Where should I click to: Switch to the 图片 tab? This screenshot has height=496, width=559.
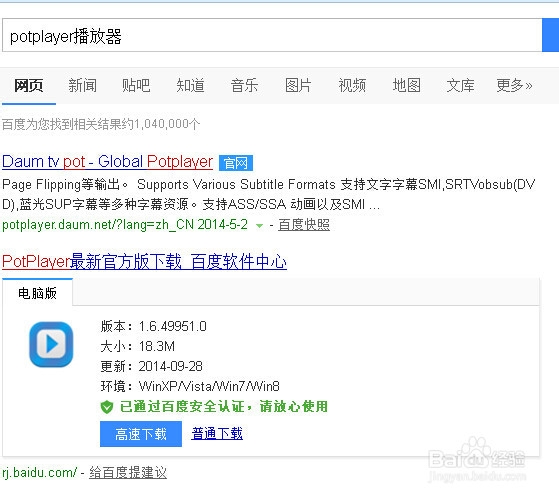coord(298,86)
